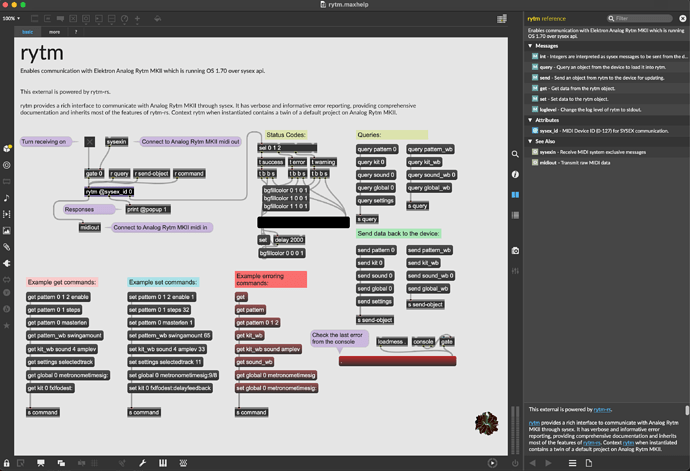
Task: Toggle the patcher lock icon
Action: pos(7,463)
